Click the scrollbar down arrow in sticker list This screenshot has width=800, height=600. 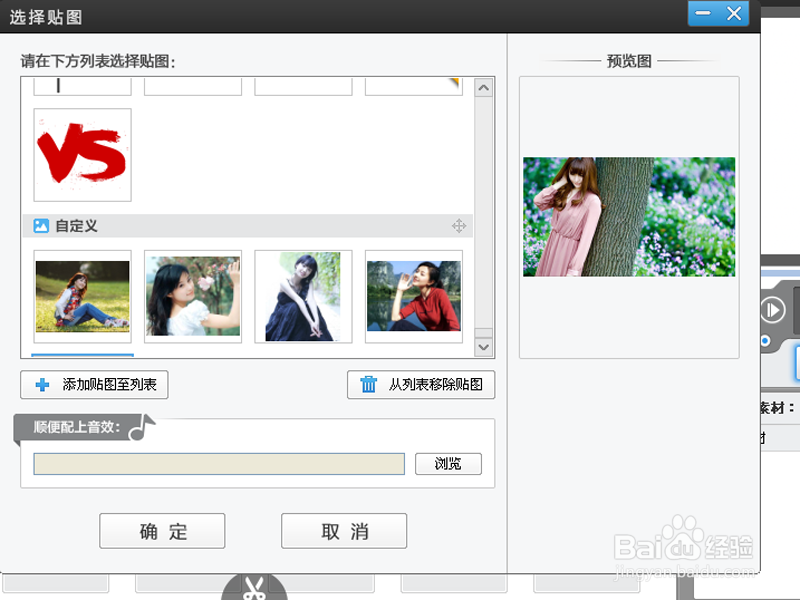[x=483, y=347]
